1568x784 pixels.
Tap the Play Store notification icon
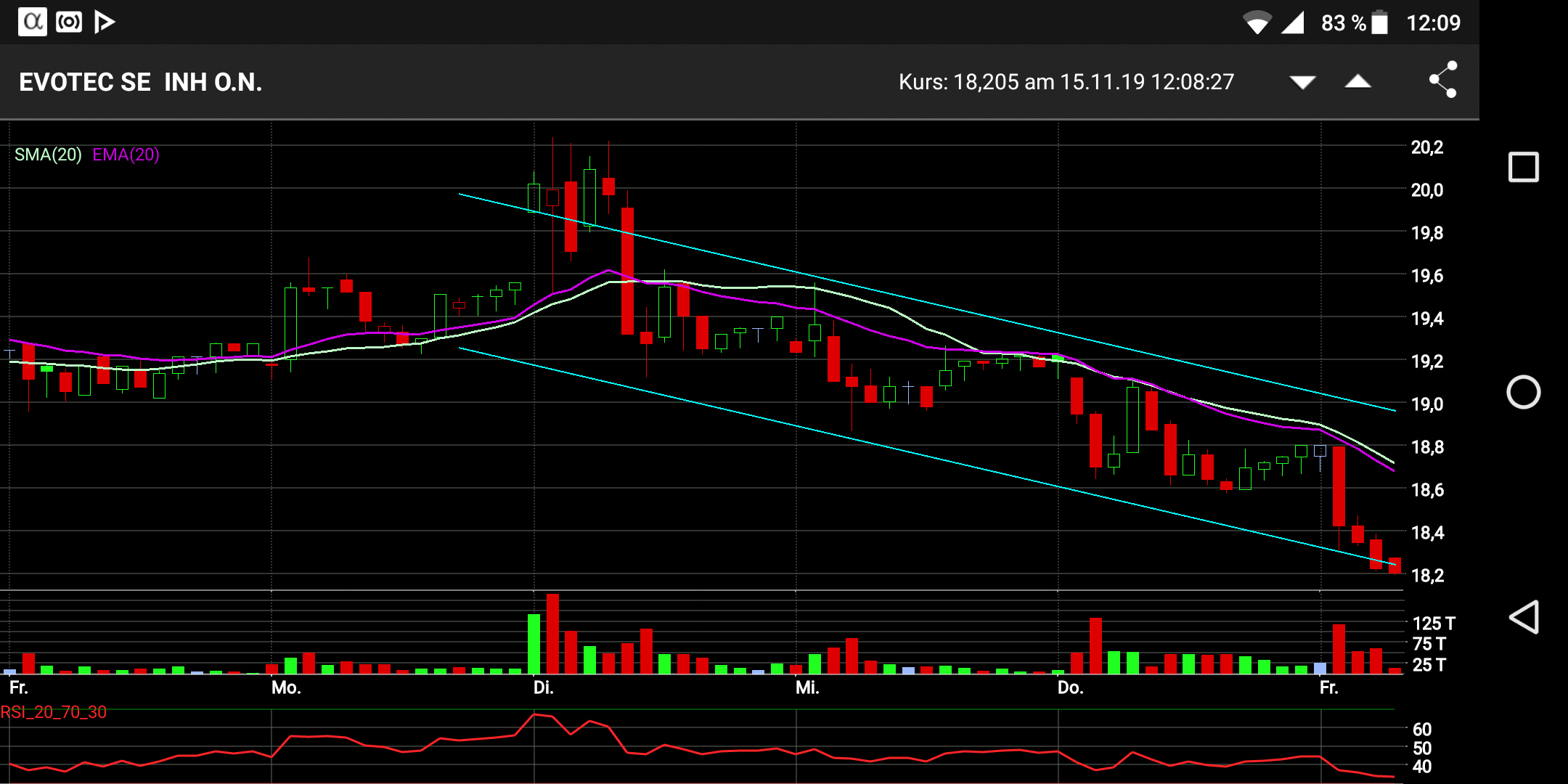[105, 22]
